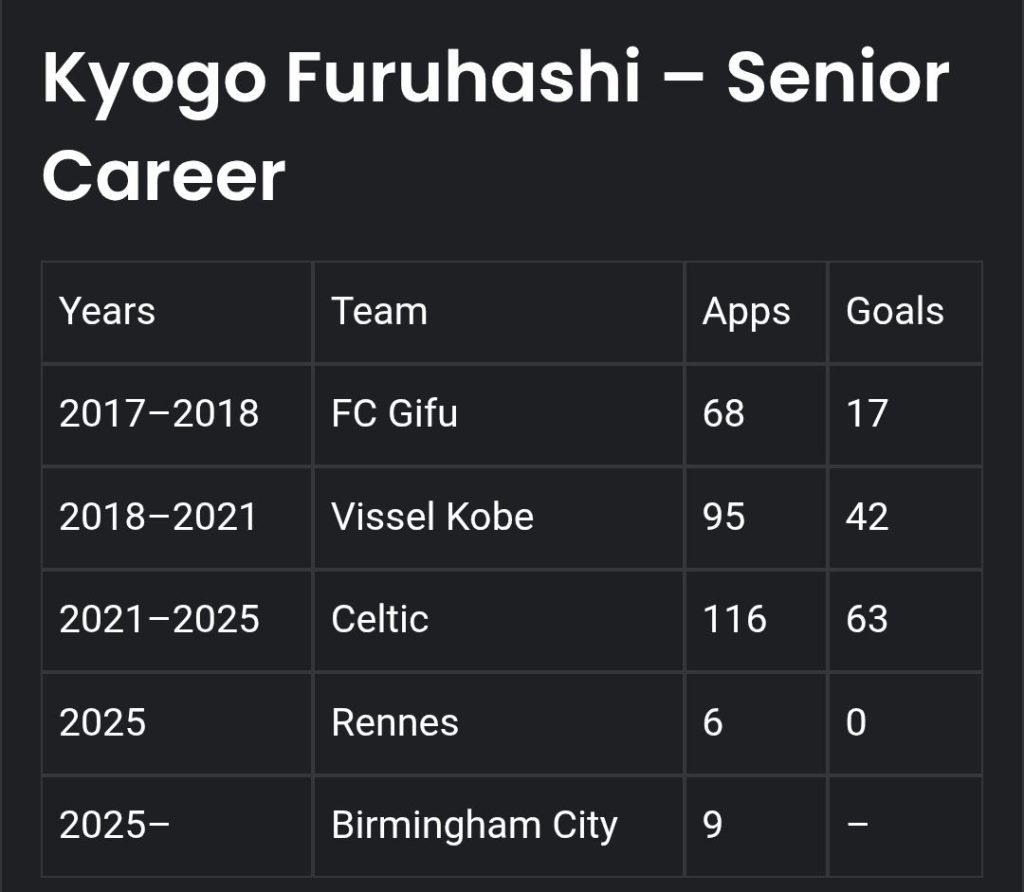Select the Birmingham City team cell

coord(499,826)
